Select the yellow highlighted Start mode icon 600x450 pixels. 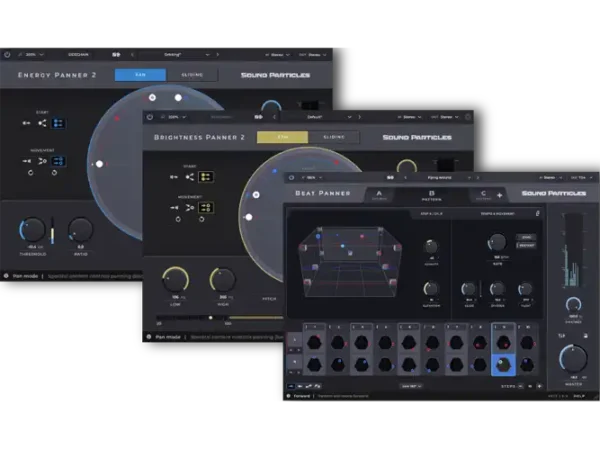tap(206, 177)
